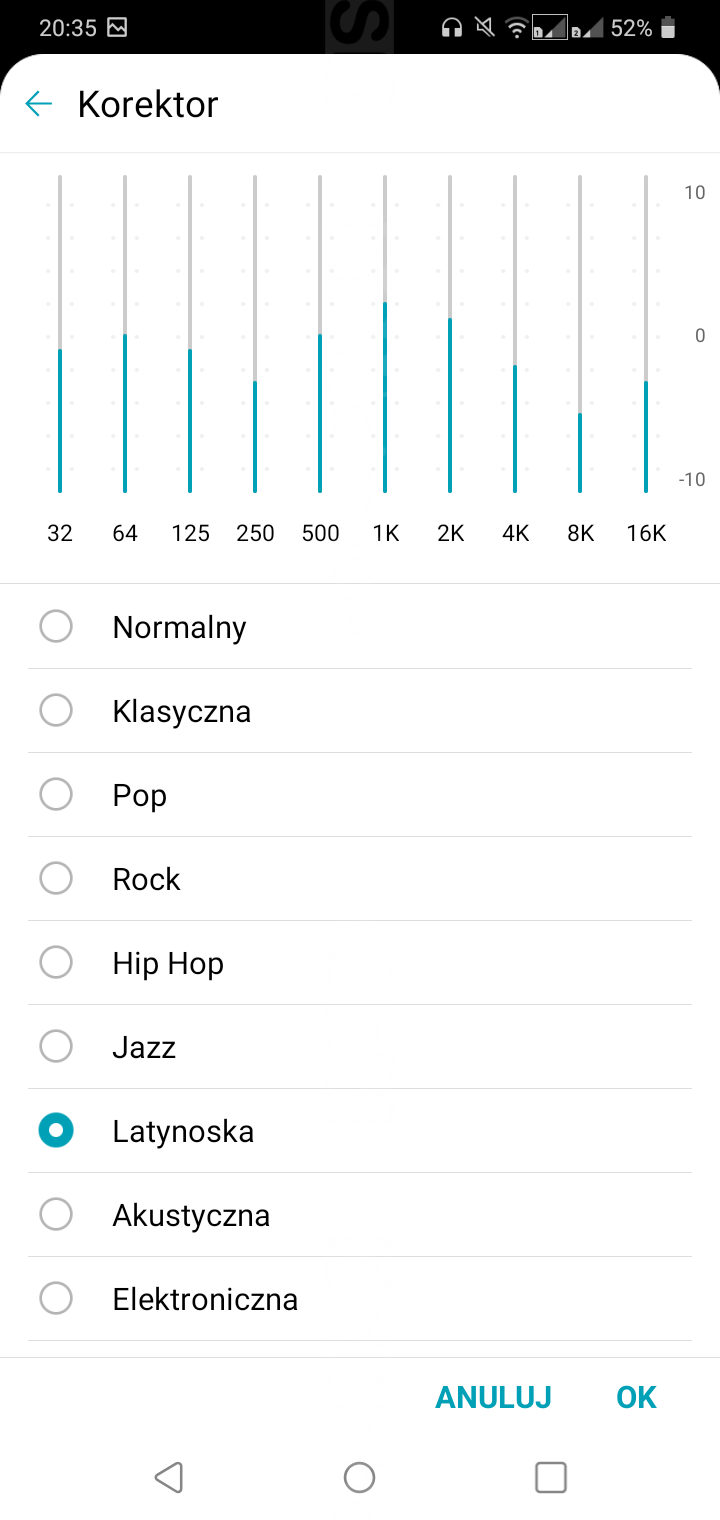Image resolution: width=720 pixels, height=1520 pixels.
Task: Choose the Hip Hop preset
Action: [56, 963]
